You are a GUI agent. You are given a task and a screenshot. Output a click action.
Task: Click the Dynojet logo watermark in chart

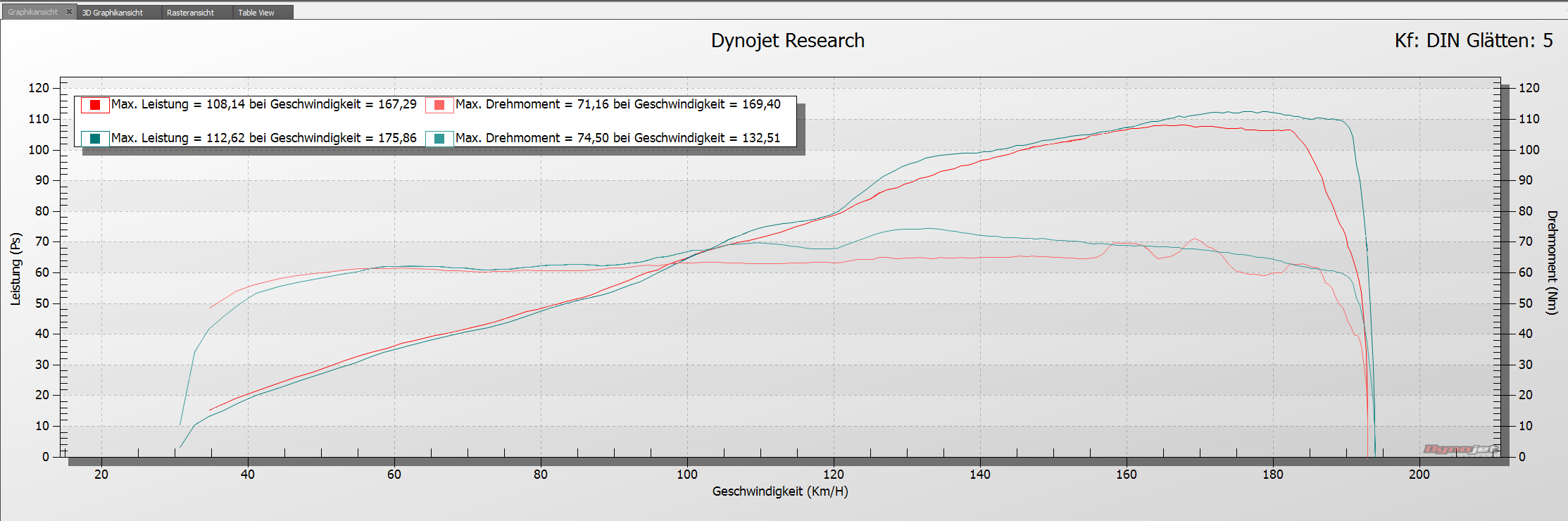click(1460, 449)
